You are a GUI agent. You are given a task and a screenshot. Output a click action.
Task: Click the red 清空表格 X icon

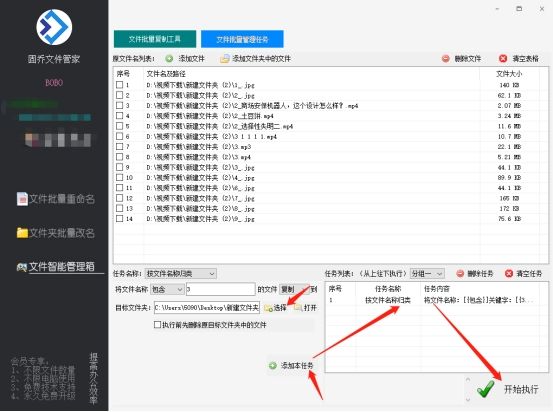point(503,59)
